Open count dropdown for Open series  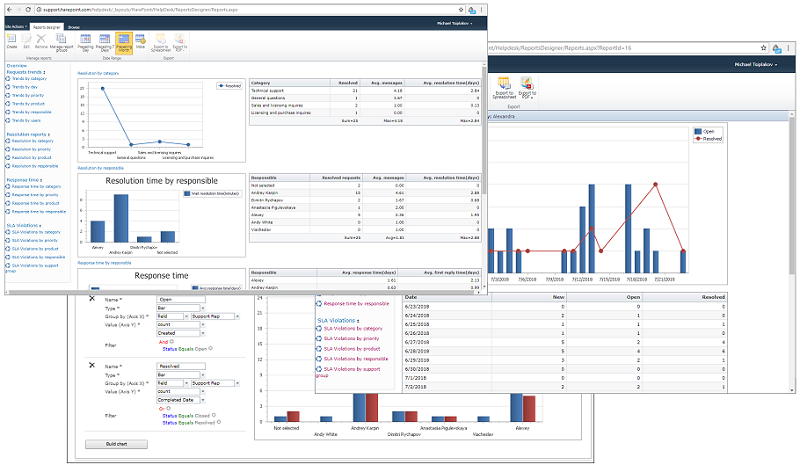coord(203,325)
